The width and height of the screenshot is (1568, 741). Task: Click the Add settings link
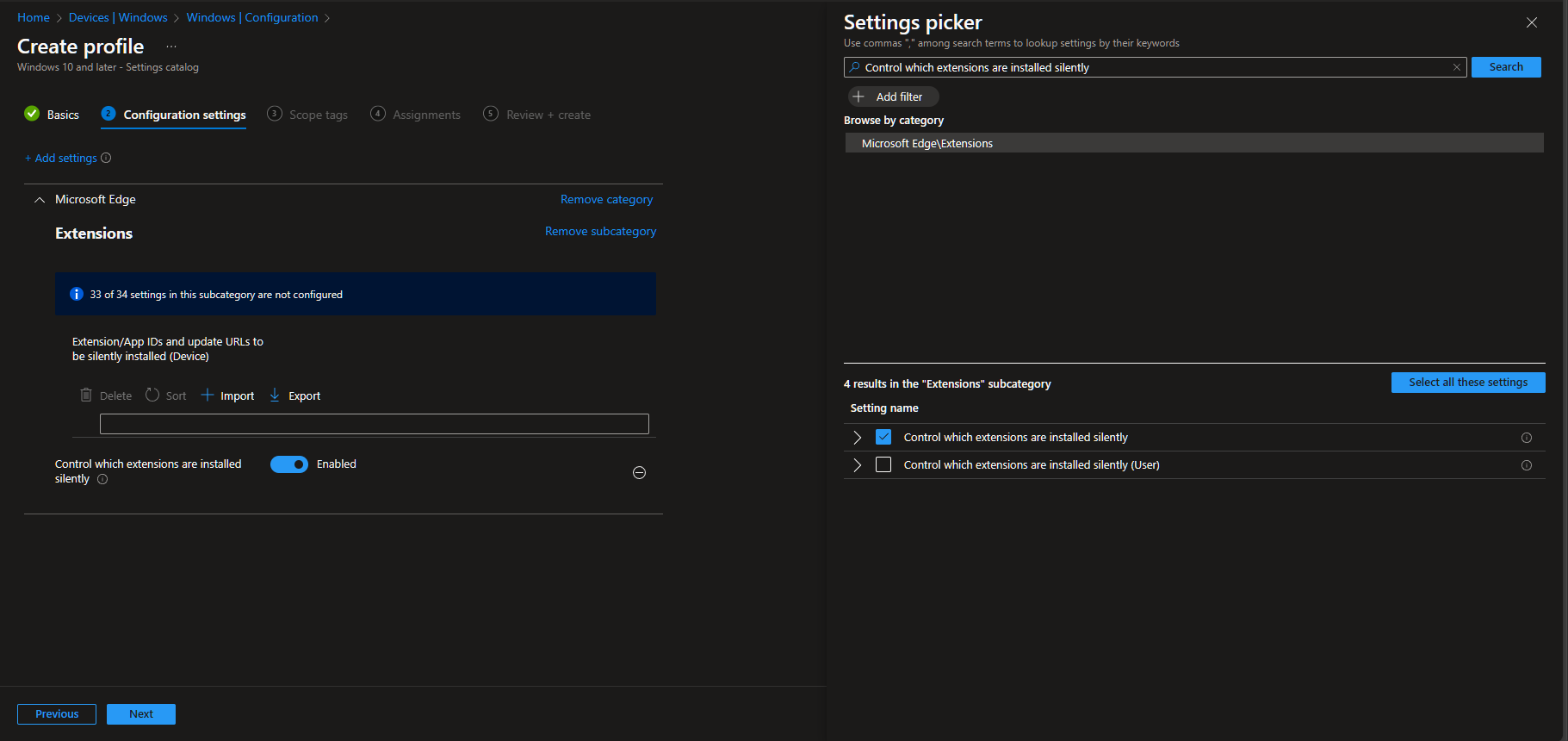pos(61,158)
